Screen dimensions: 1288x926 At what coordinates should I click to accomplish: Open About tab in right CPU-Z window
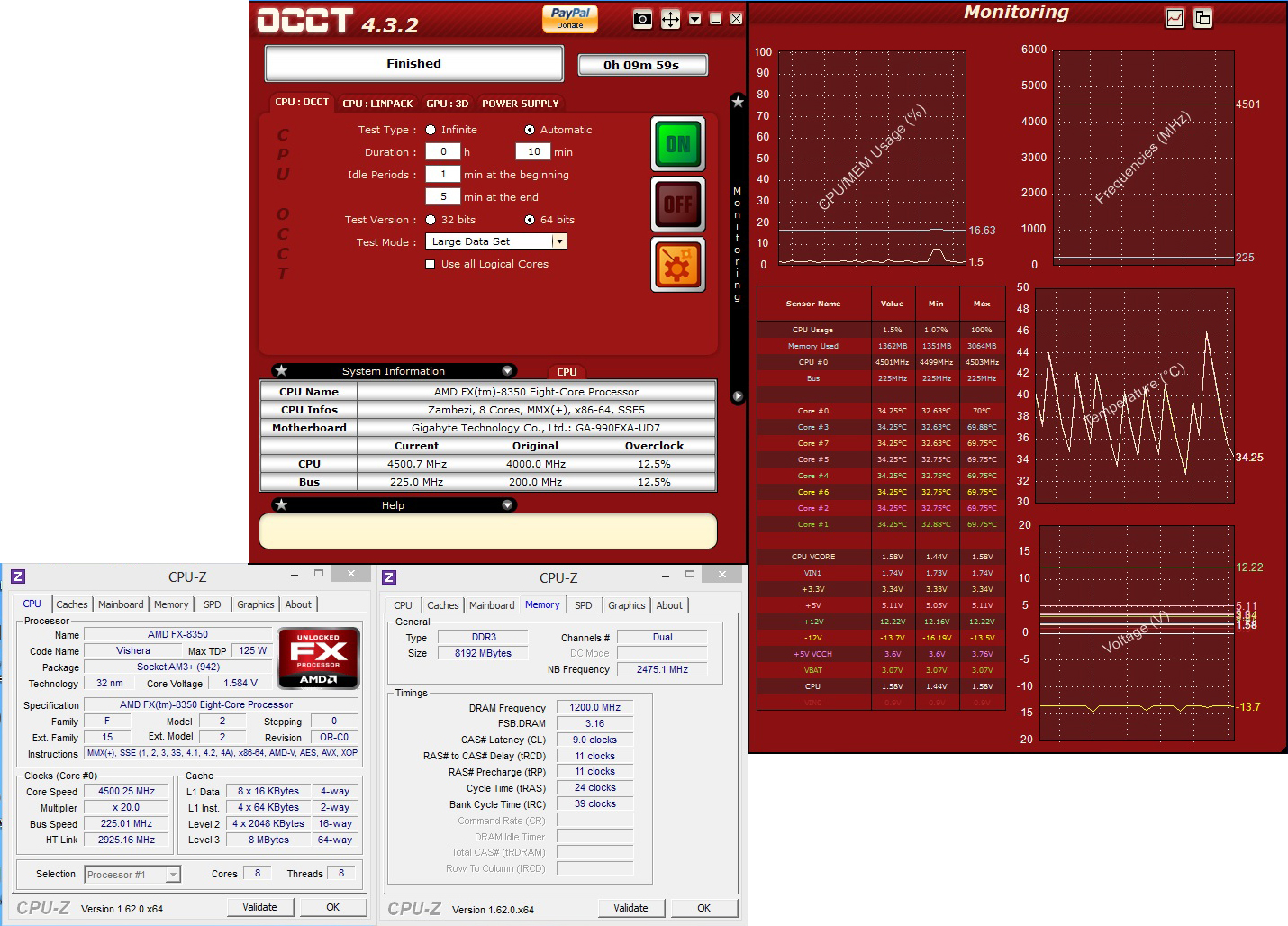(669, 605)
